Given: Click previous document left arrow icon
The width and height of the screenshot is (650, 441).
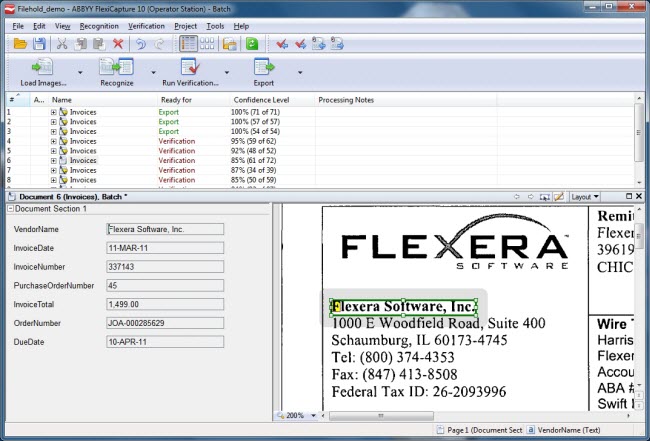Looking at the screenshot, I should click(x=517, y=197).
